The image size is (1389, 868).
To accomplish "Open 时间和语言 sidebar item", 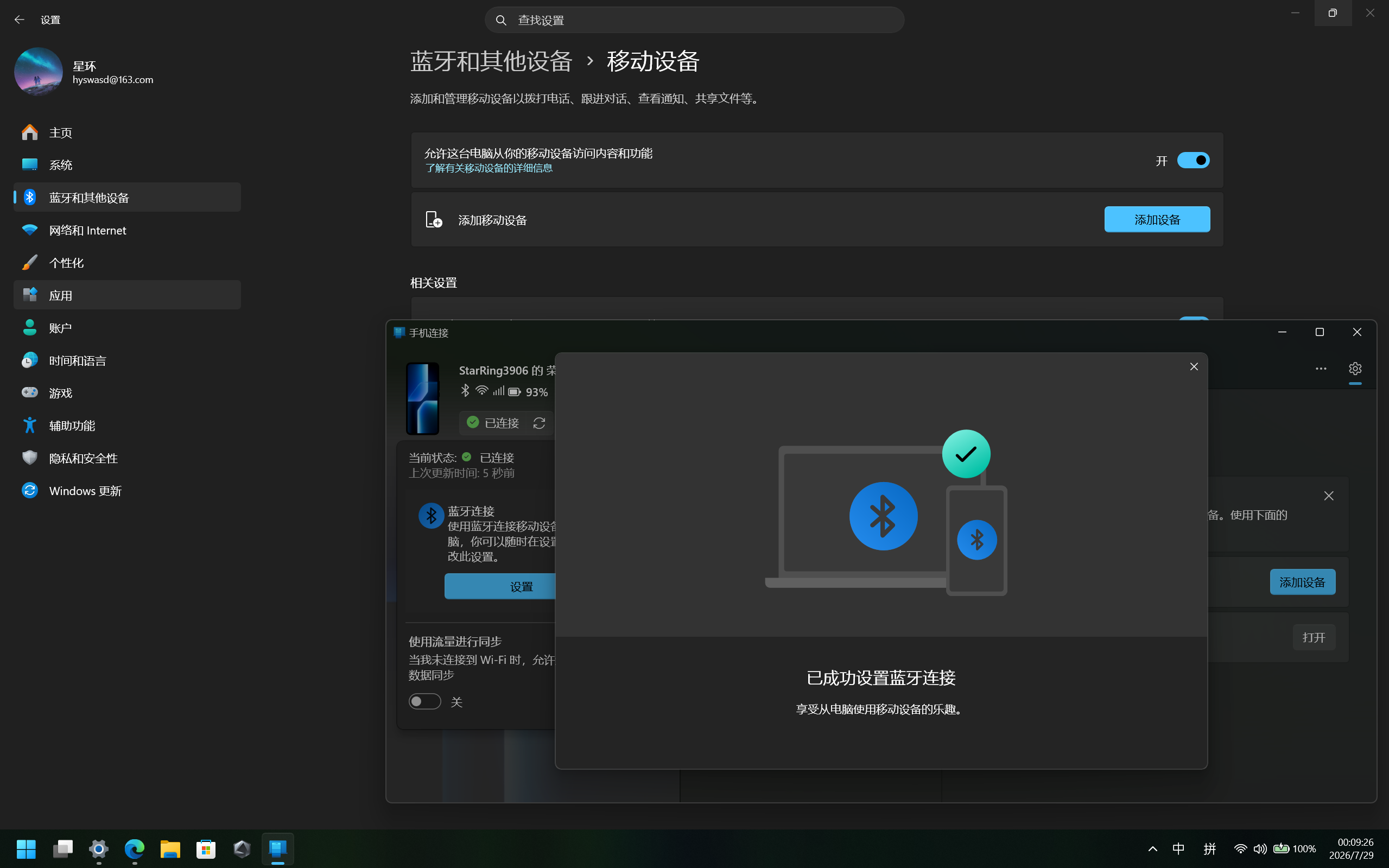I will point(127,360).
